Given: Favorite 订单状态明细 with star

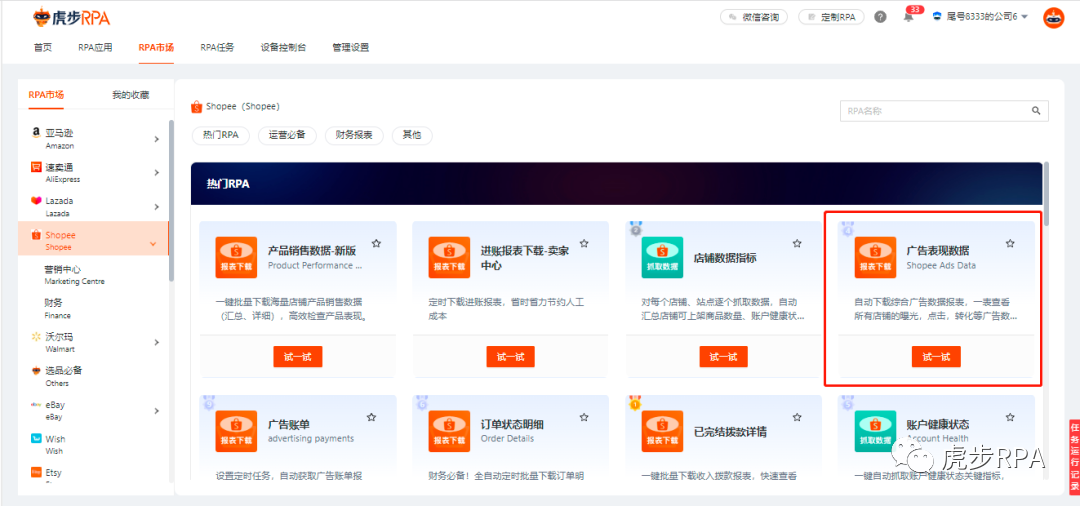Looking at the screenshot, I should click(584, 417).
